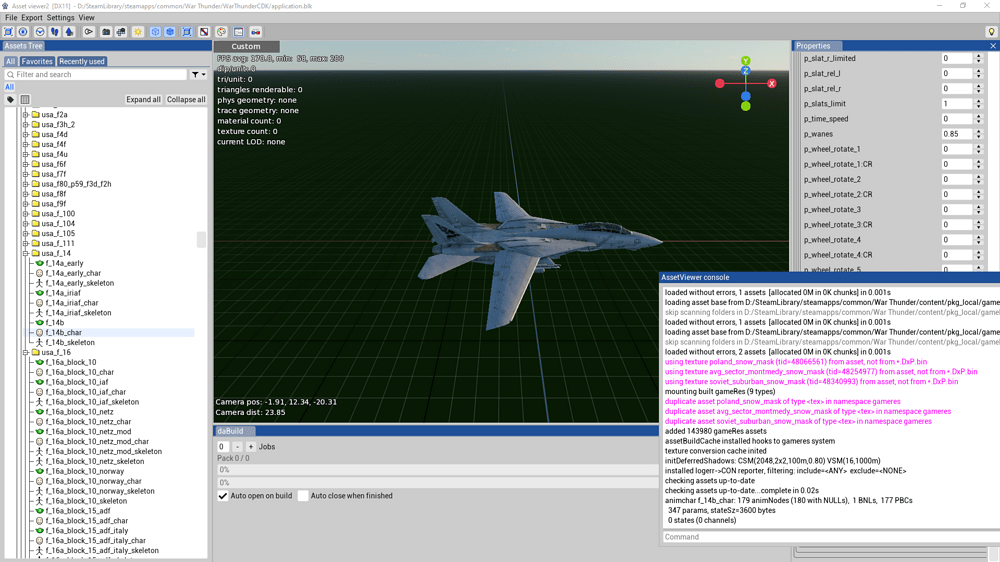This screenshot has height=562, width=1000.
Task: Click the Filter and search field
Action: pos(96,75)
